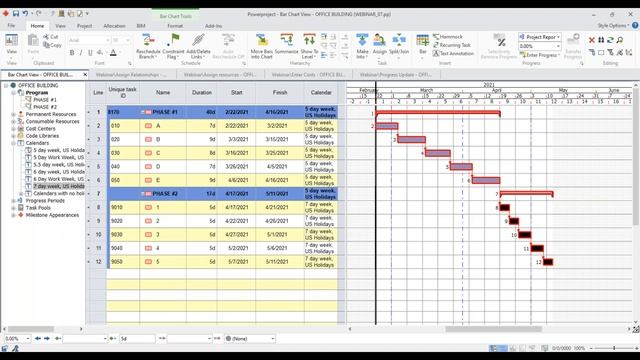The height and width of the screenshot is (360, 640).
Task: Switch to the Add-Ins ribbon tab
Action: [x=213, y=26]
